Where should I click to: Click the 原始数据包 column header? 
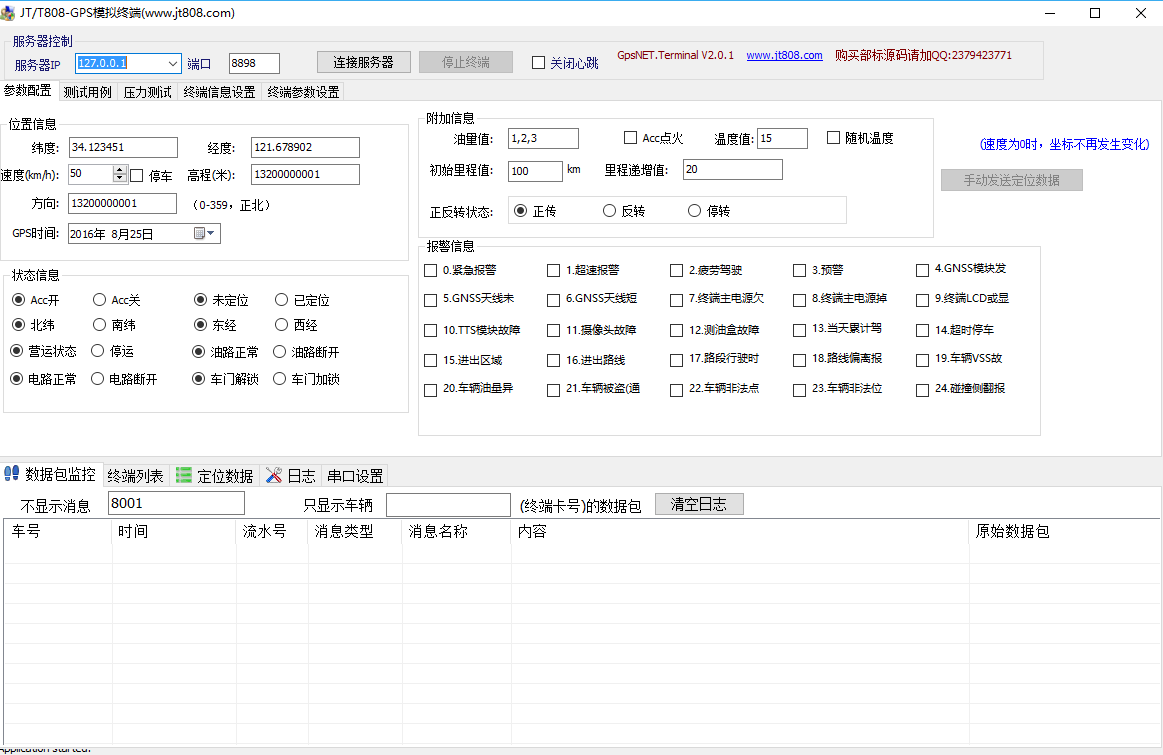[x=1065, y=532]
